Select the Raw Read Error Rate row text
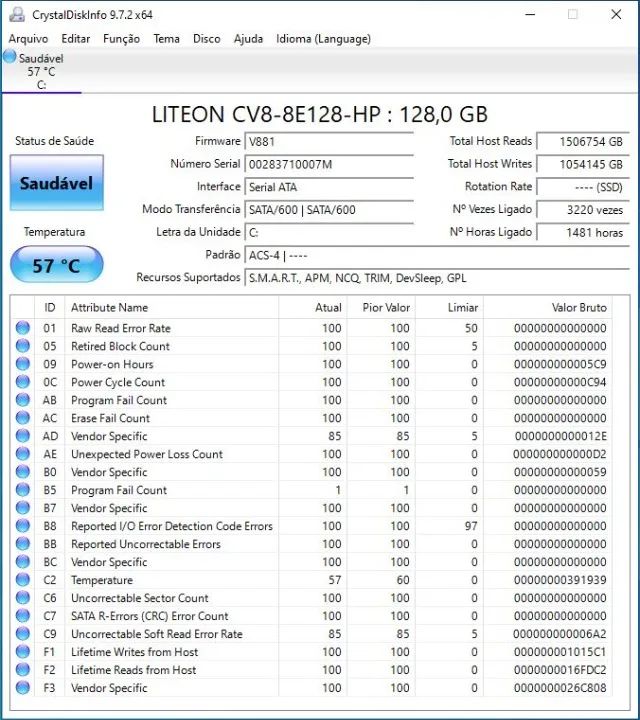Viewport: 640px width, 720px height. pyautogui.click(x=121, y=328)
